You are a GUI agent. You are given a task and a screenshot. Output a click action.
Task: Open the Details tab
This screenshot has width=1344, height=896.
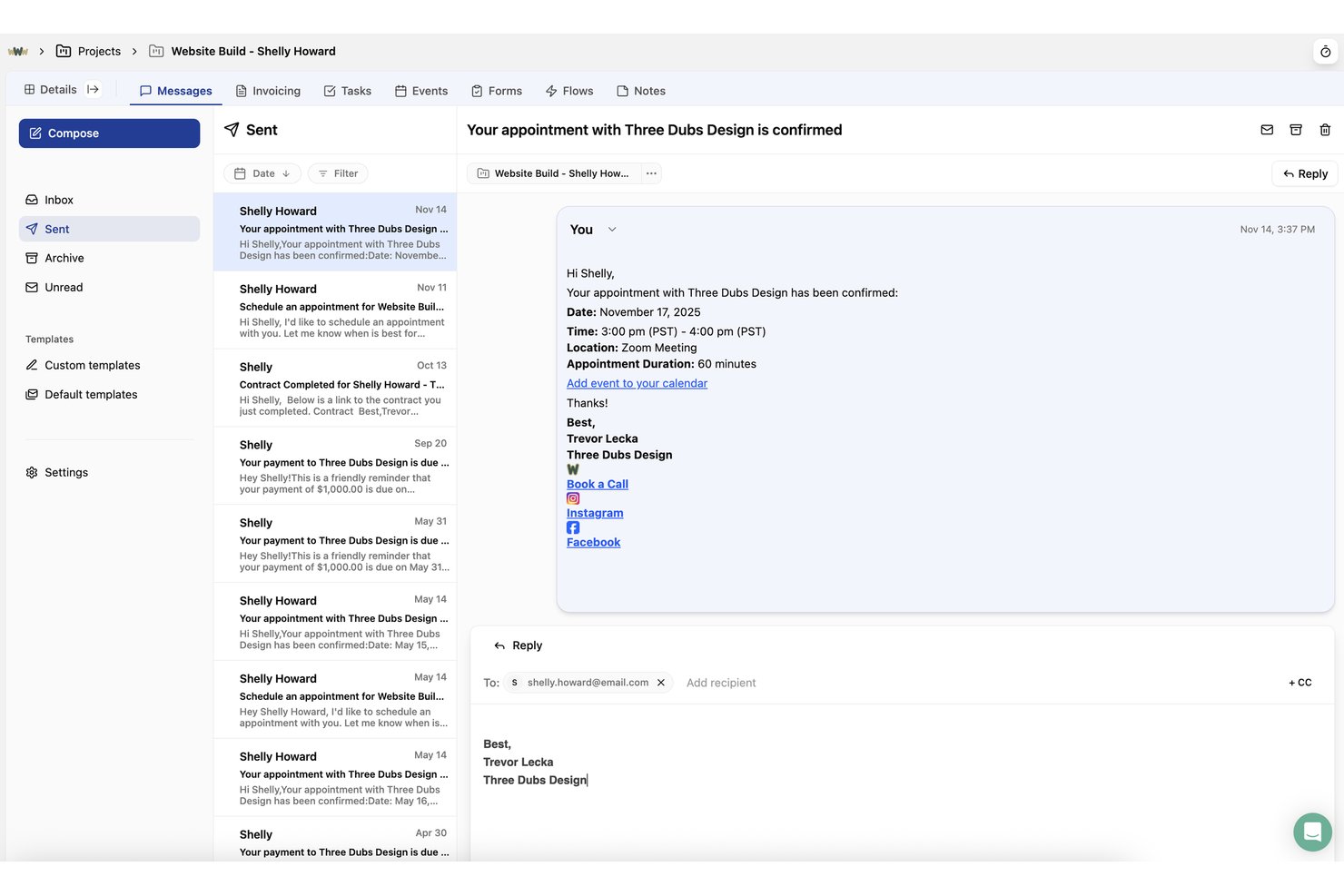(x=51, y=90)
